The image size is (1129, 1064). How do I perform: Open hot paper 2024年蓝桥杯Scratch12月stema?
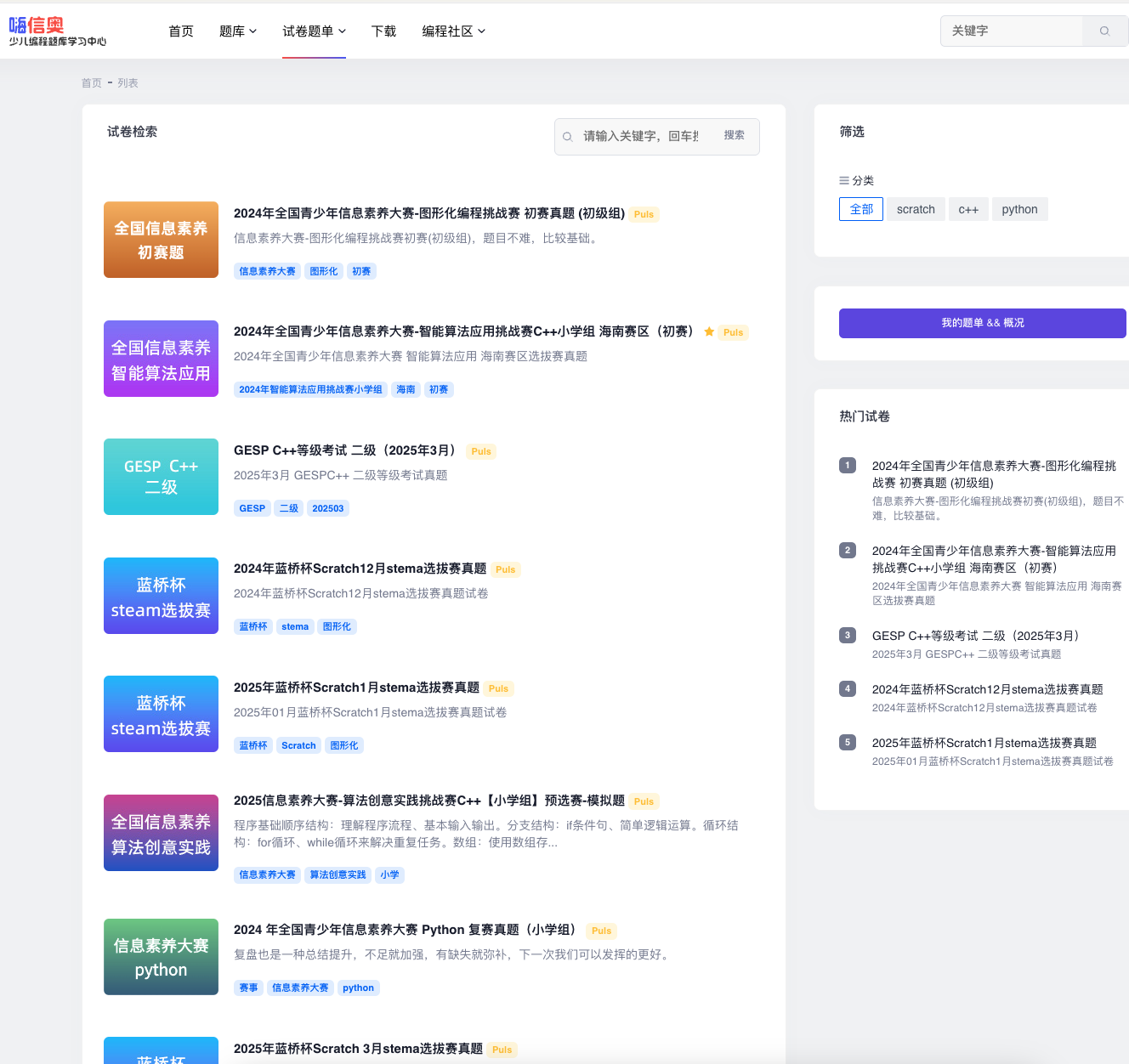(988, 689)
